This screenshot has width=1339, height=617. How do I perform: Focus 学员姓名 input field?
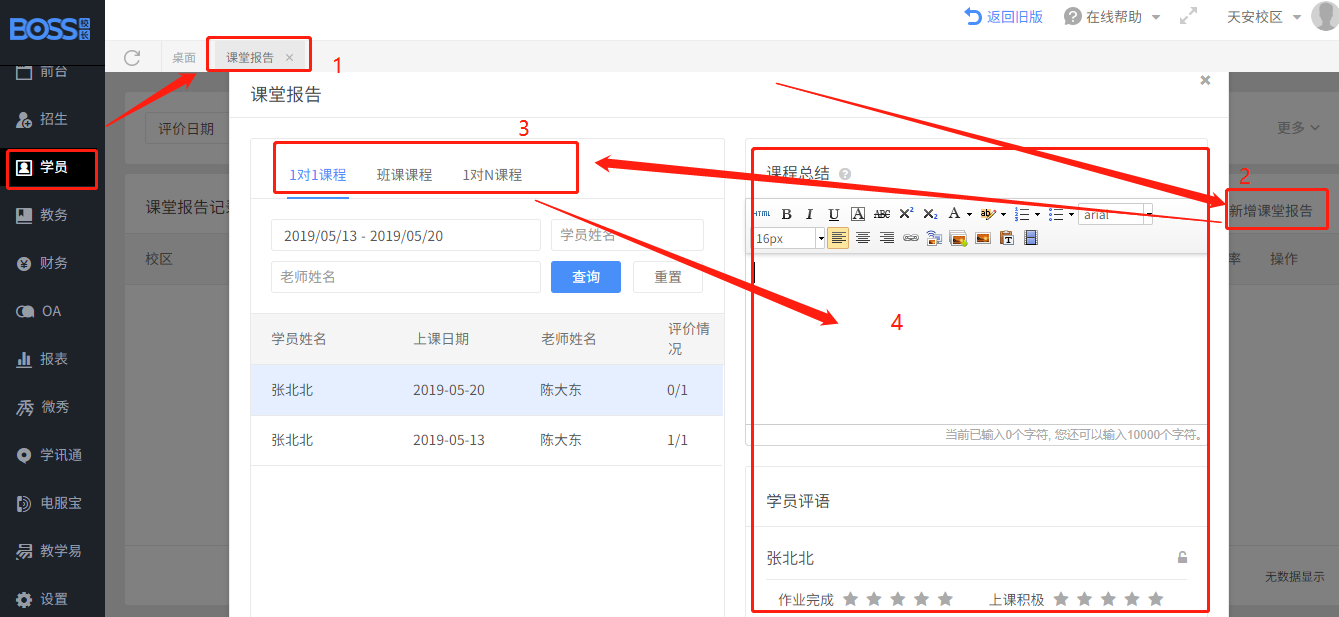(x=627, y=236)
